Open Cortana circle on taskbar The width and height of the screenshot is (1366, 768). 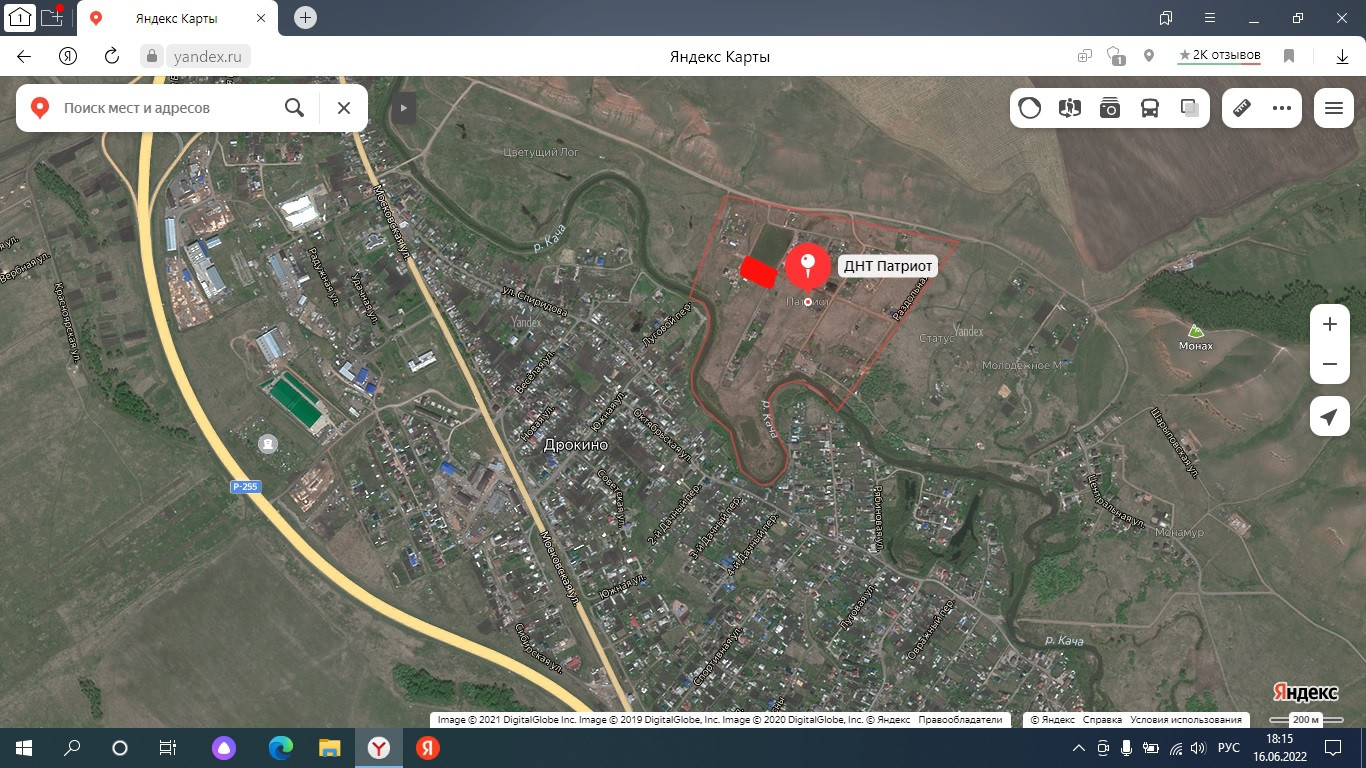120,748
